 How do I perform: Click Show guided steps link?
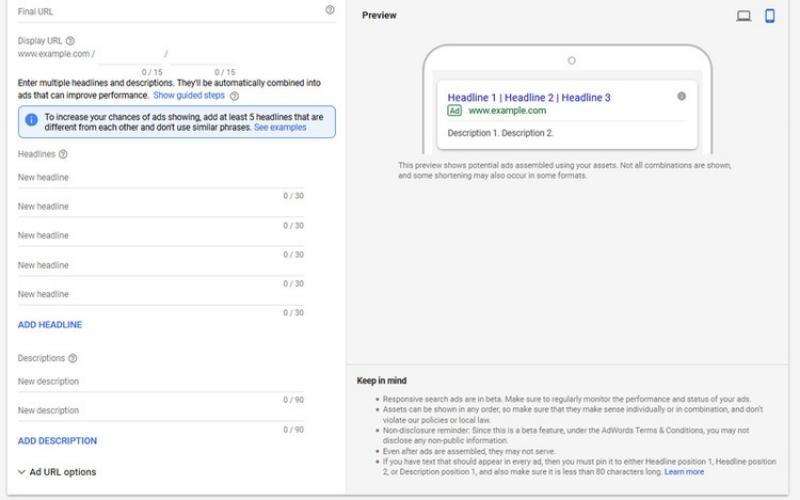point(189,95)
